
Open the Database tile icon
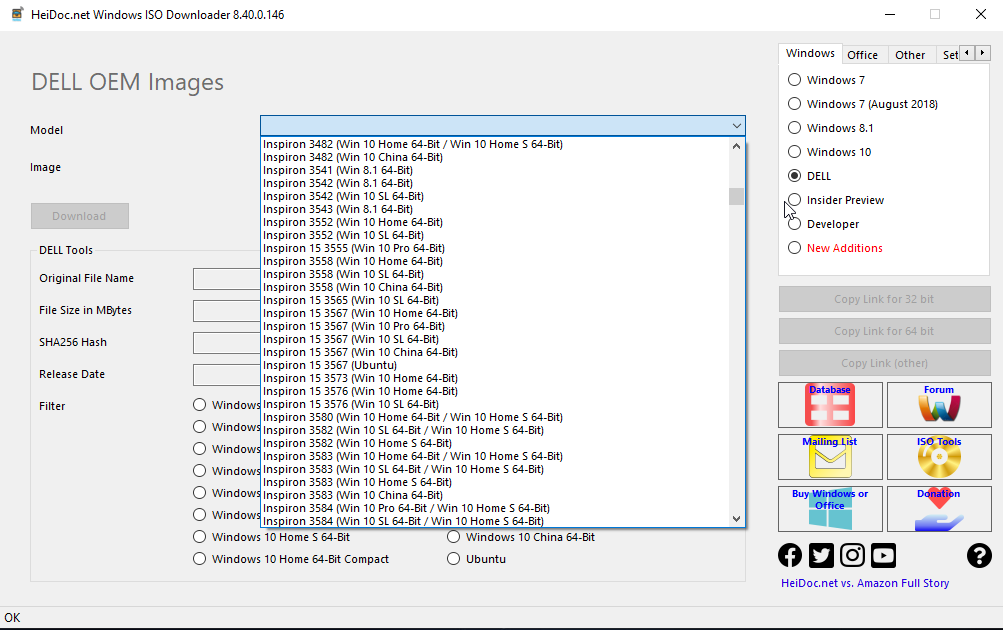(830, 405)
